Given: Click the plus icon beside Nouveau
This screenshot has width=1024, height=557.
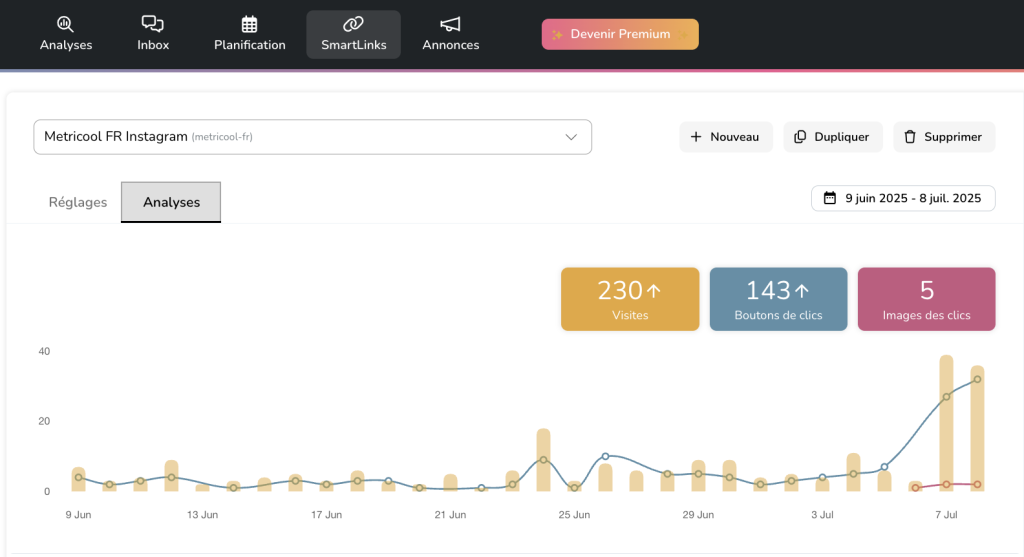Looking at the screenshot, I should point(696,137).
